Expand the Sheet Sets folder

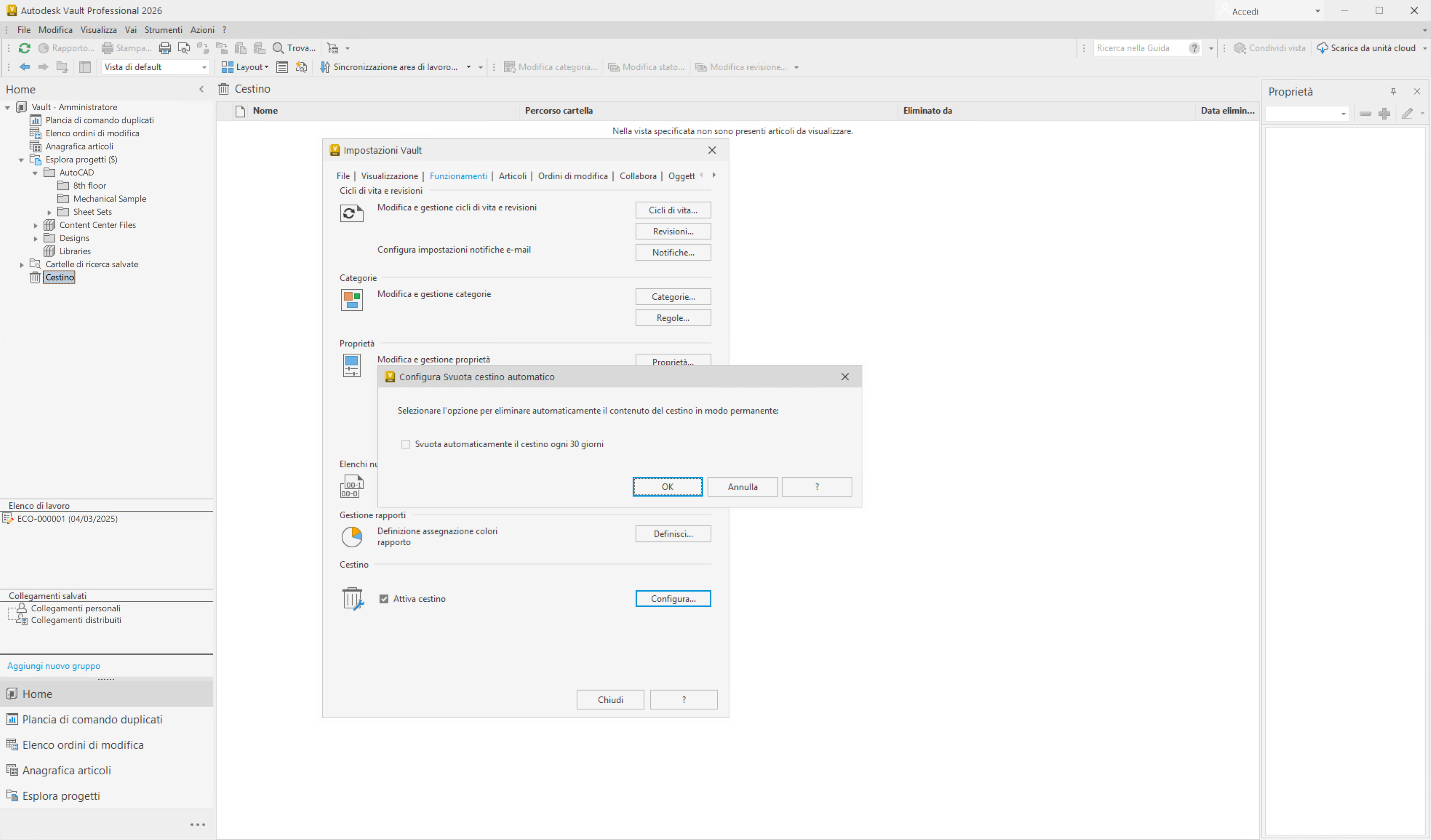(49, 212)
